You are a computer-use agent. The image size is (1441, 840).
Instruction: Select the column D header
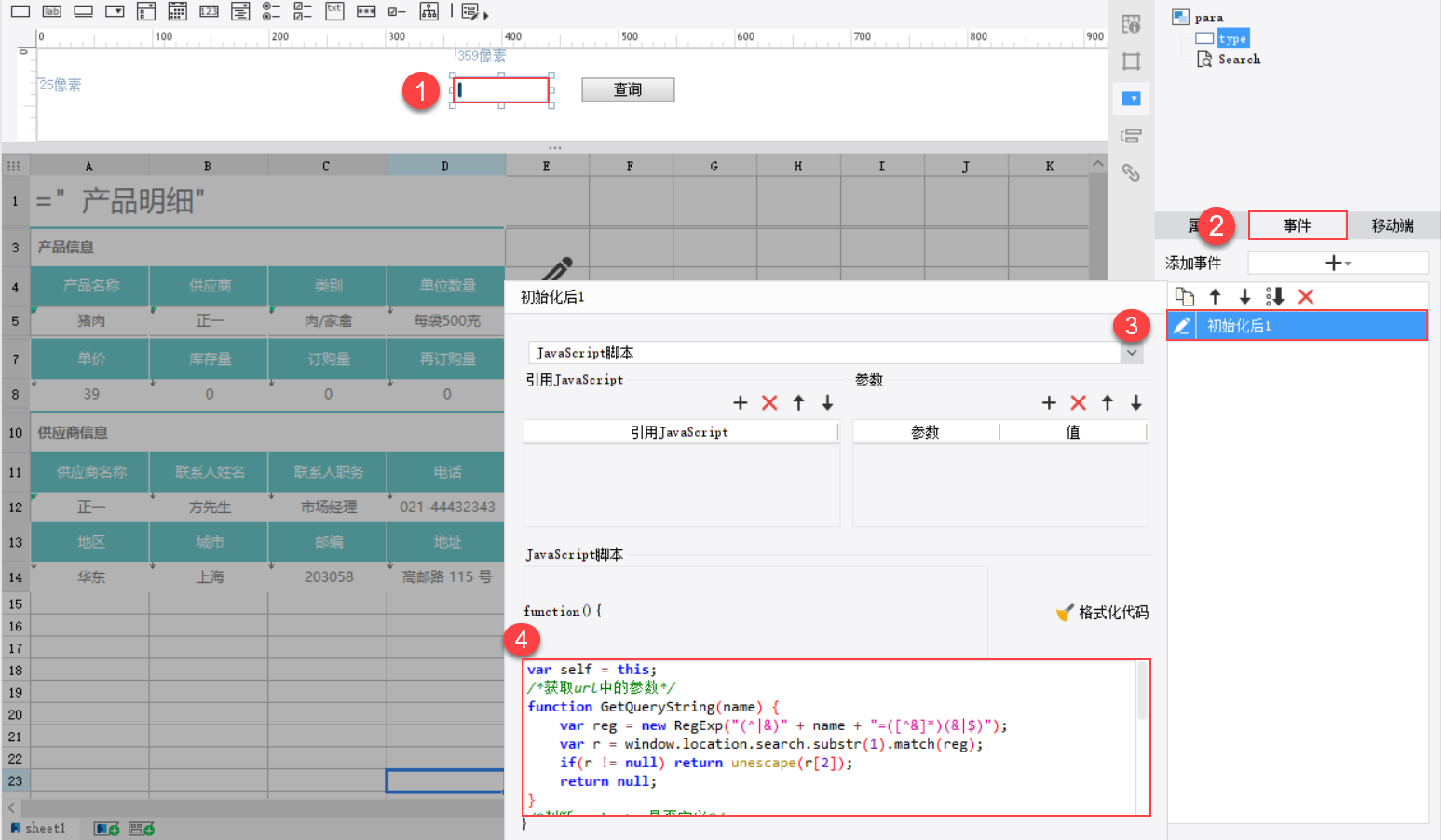click(x=445, y=166)
